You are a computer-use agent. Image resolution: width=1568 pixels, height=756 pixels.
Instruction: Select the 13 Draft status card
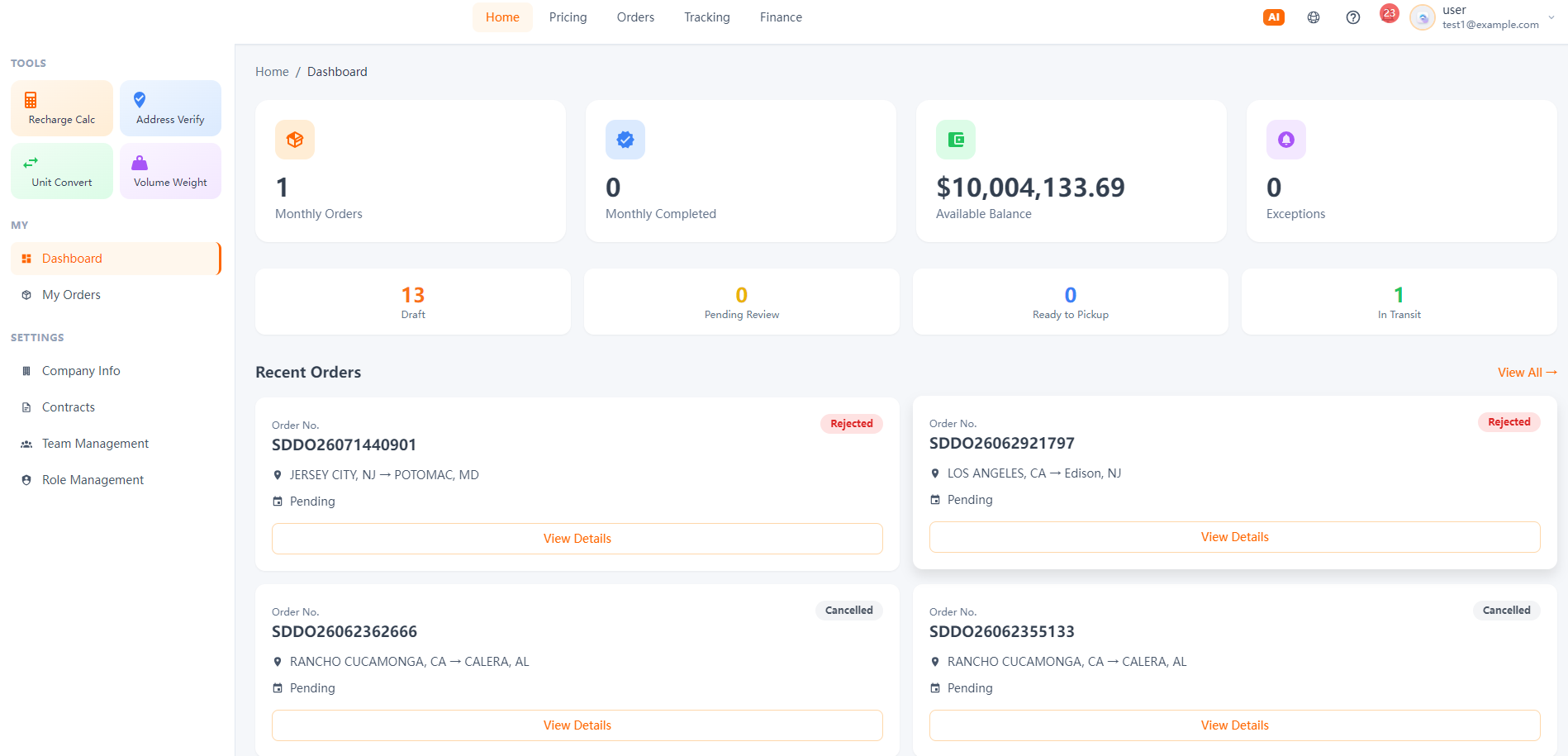point(413,302)
